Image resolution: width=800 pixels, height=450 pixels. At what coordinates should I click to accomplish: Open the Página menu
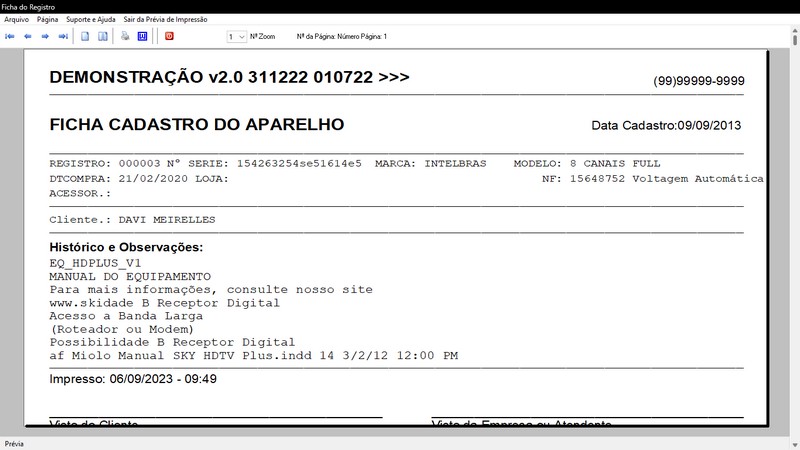click(x=47, y=19)
